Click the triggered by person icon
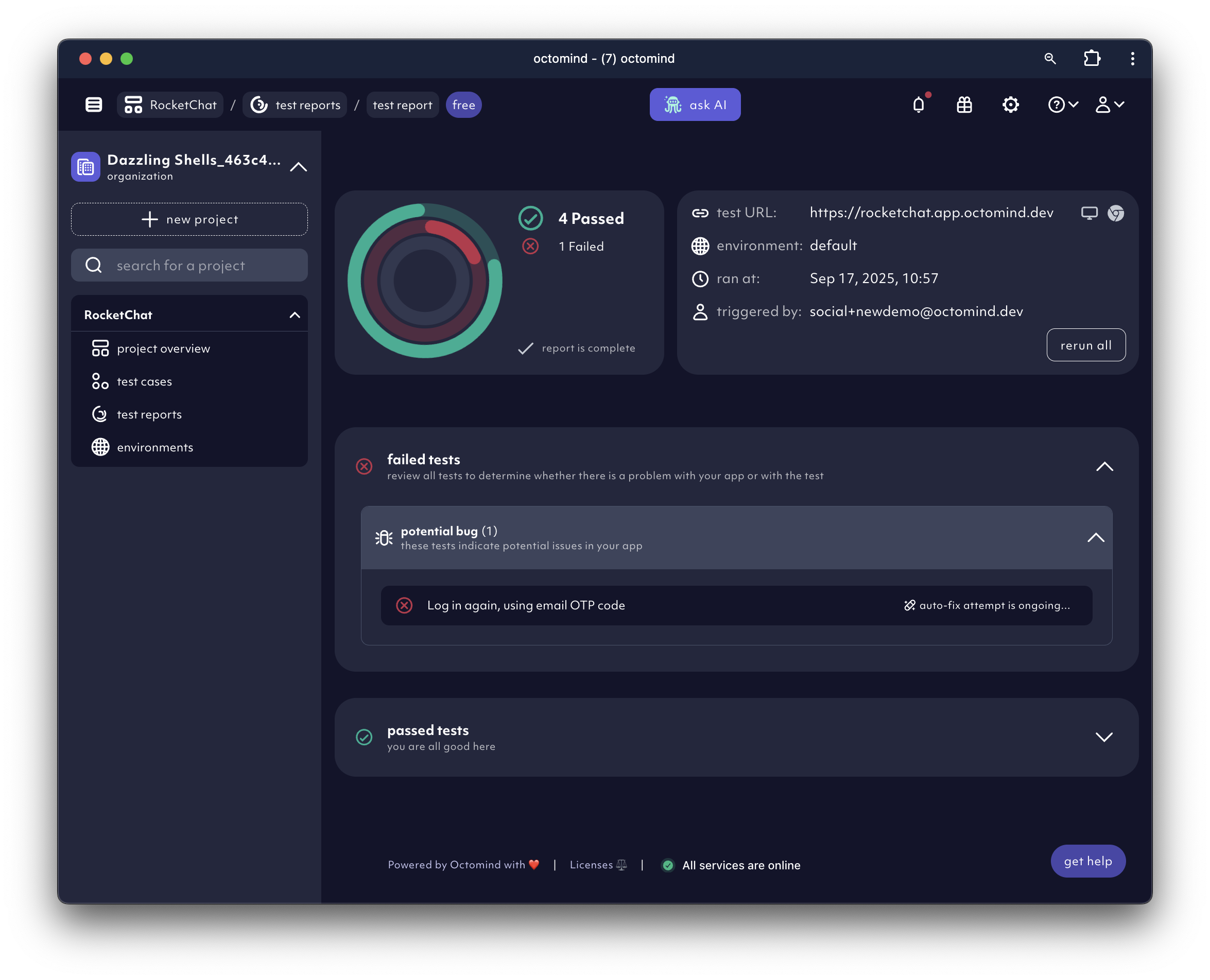Viewport: 1210px width, 980px height. point(700,311)
